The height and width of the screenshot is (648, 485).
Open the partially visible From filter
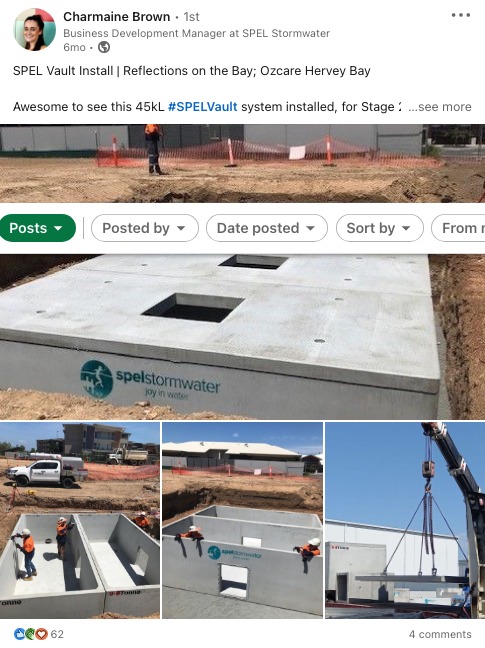[x=458, y=228]
